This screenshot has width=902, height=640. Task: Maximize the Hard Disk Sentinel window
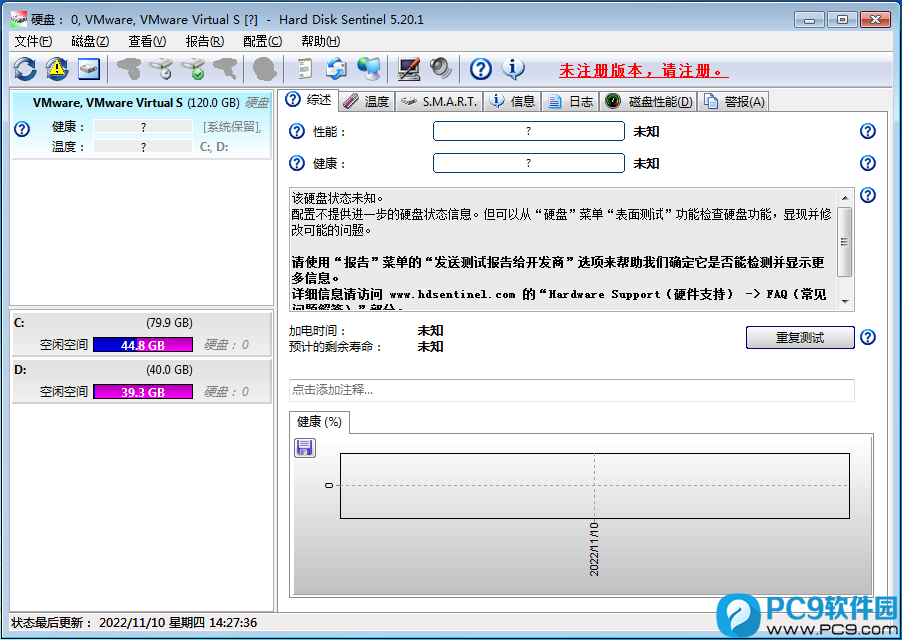click(x=843, y=20)
